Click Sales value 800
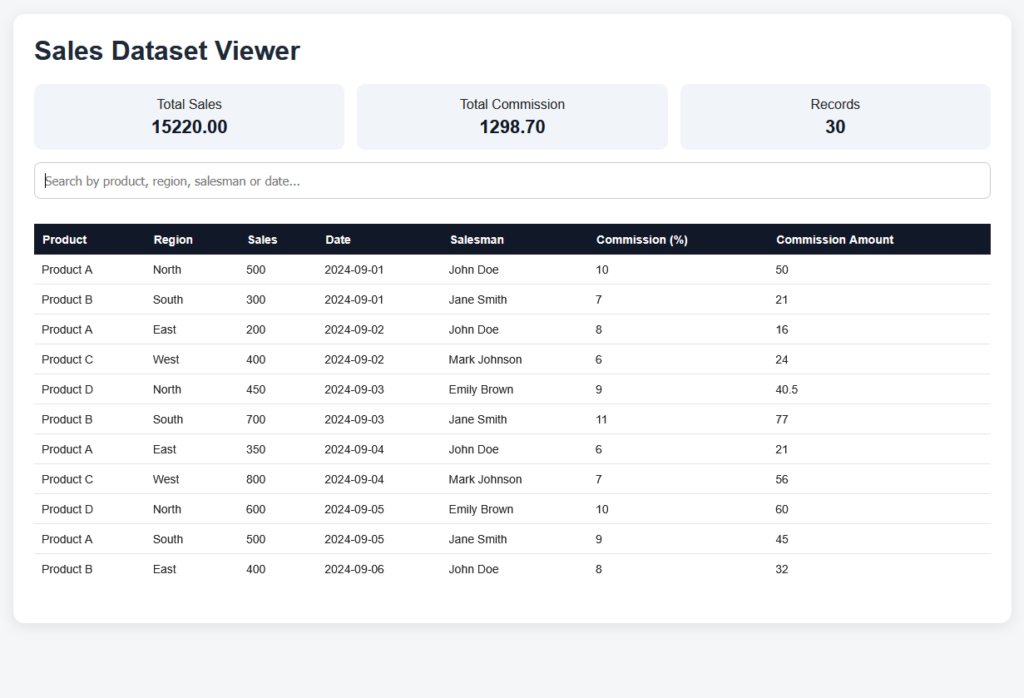 (x=256, y=480)
